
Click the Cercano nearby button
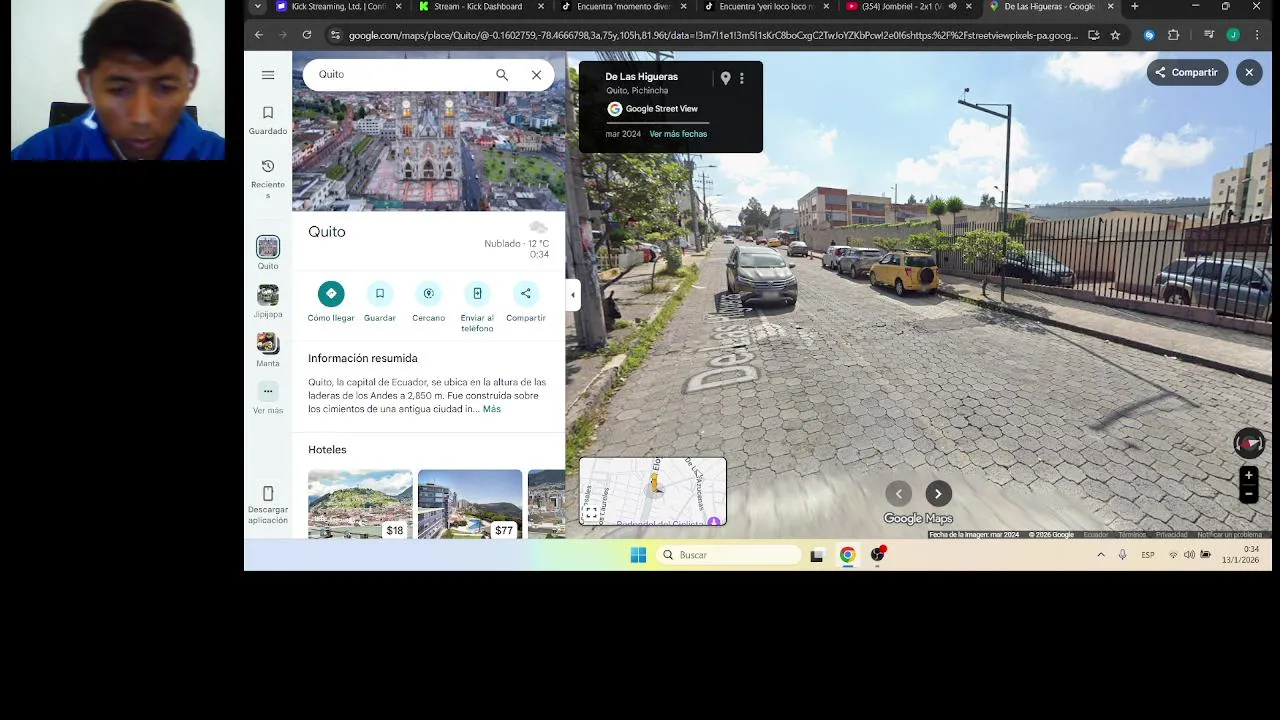pyautogui.click(x=428, y=302)
